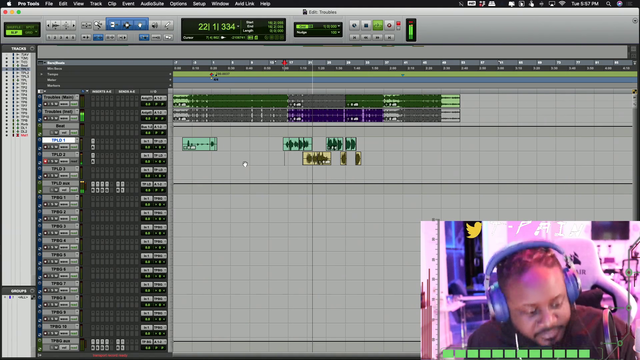Open macOS Spotlight search

point(608,4)
